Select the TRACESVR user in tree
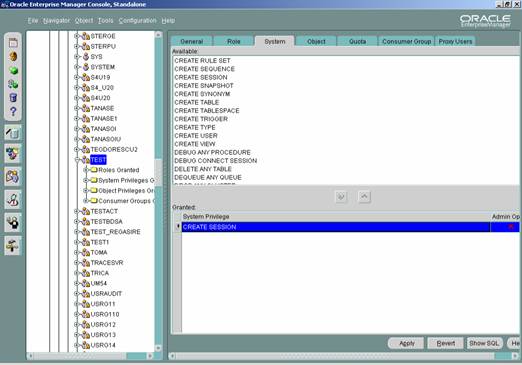This screenshot has width=522, height=365. point(107,263)
